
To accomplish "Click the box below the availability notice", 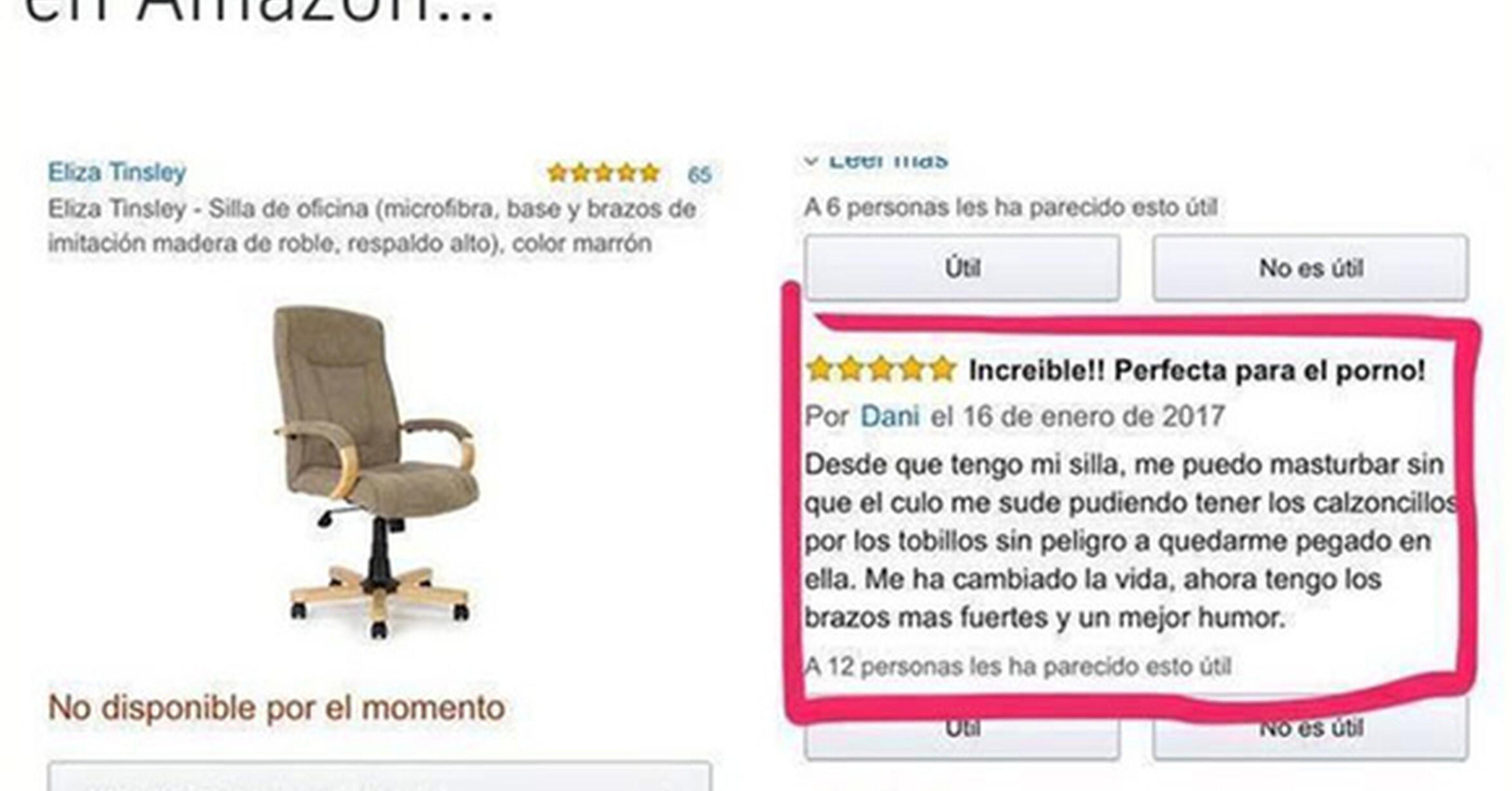I will click(380, 776).
